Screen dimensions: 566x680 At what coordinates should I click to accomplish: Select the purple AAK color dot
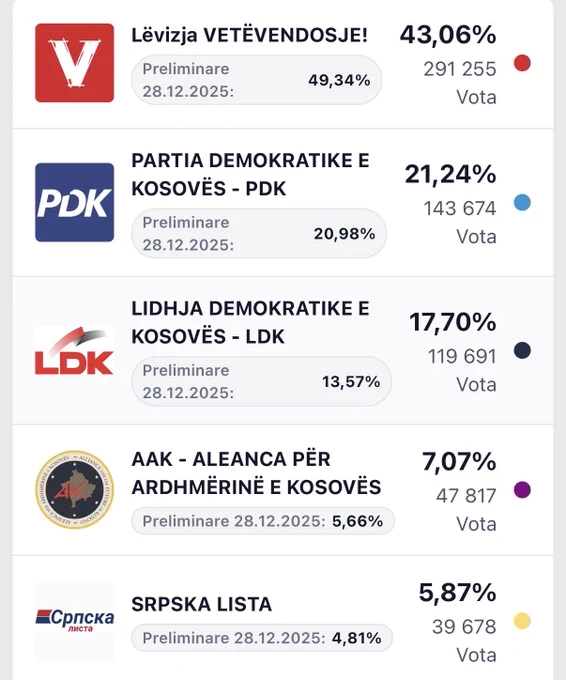coord(522,490)
